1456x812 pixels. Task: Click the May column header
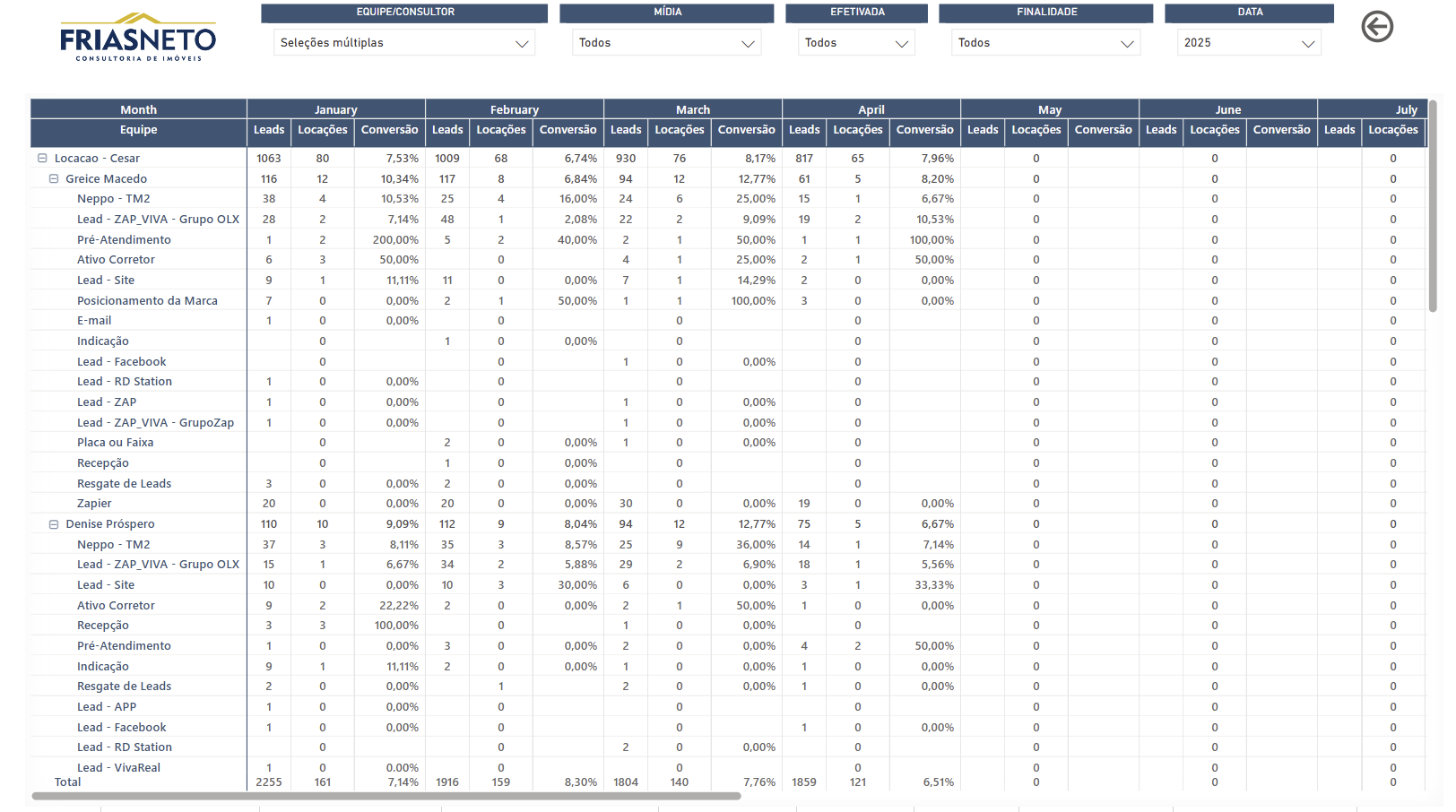click(1050, 109)
